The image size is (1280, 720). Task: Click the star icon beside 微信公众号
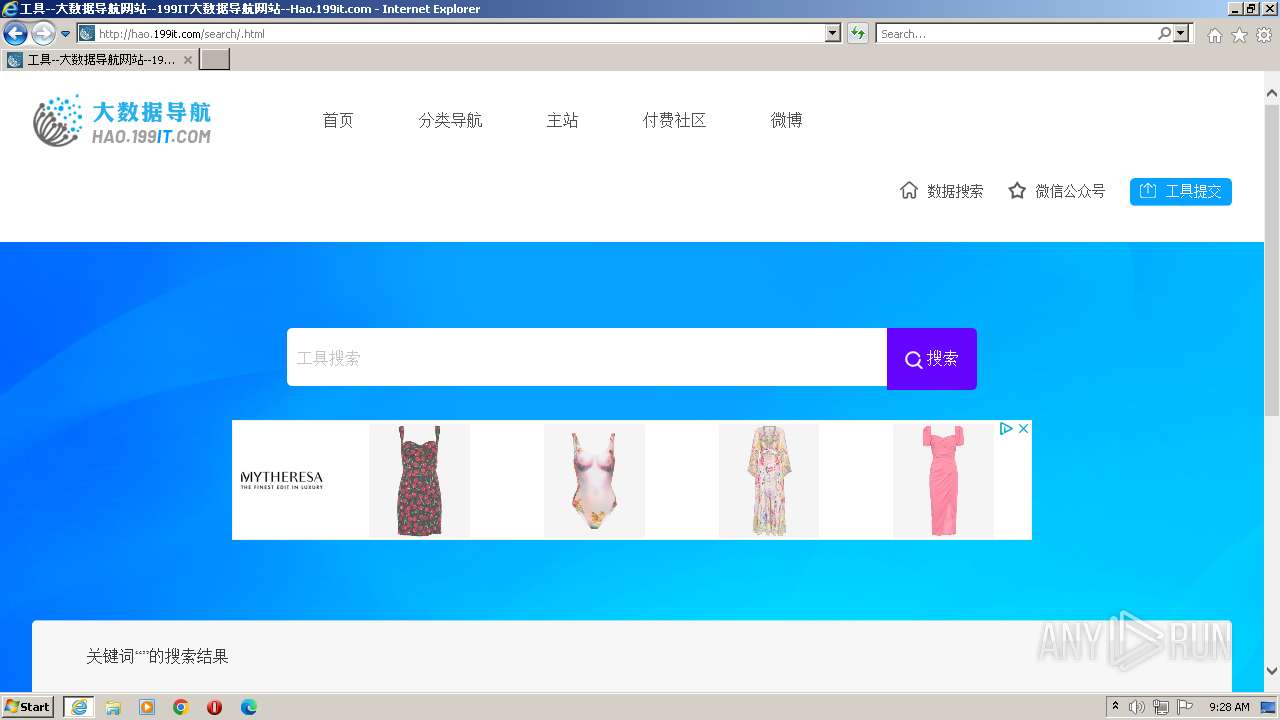point(1017,190)
